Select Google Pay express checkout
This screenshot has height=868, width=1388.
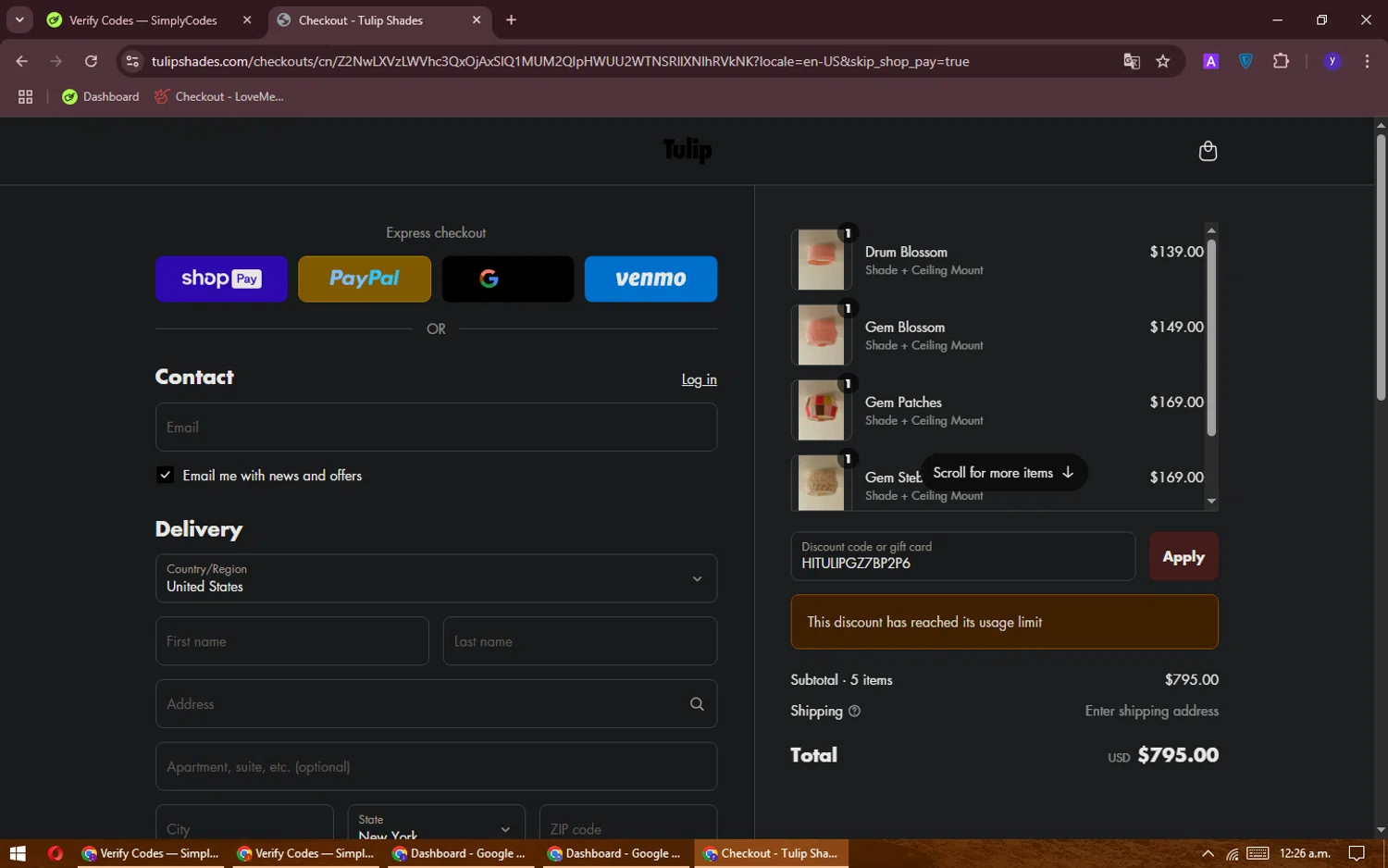pyautogui.click(x=508, y=279)
